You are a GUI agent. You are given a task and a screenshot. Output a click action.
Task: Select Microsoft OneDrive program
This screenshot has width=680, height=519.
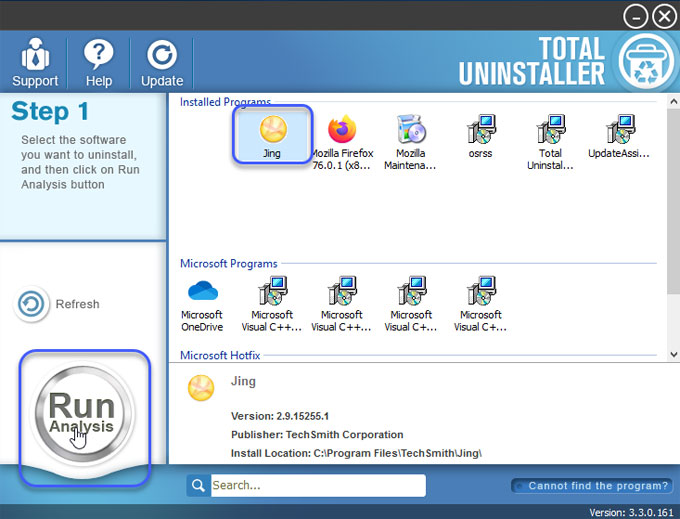[202, 304]
